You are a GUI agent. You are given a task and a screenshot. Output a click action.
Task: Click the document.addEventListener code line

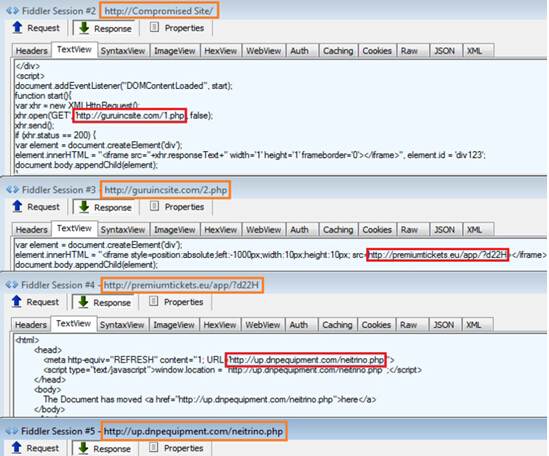point(124,86)
